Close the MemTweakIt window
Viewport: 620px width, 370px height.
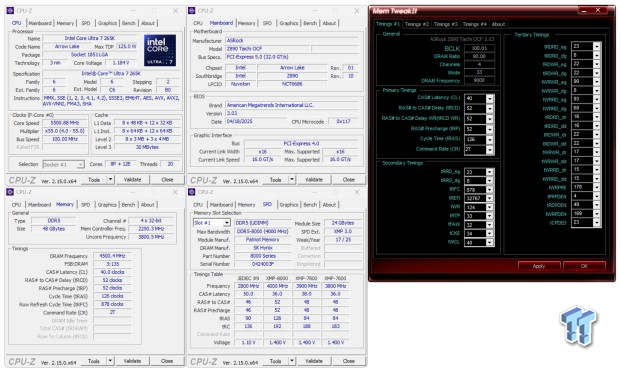(598, 10)
